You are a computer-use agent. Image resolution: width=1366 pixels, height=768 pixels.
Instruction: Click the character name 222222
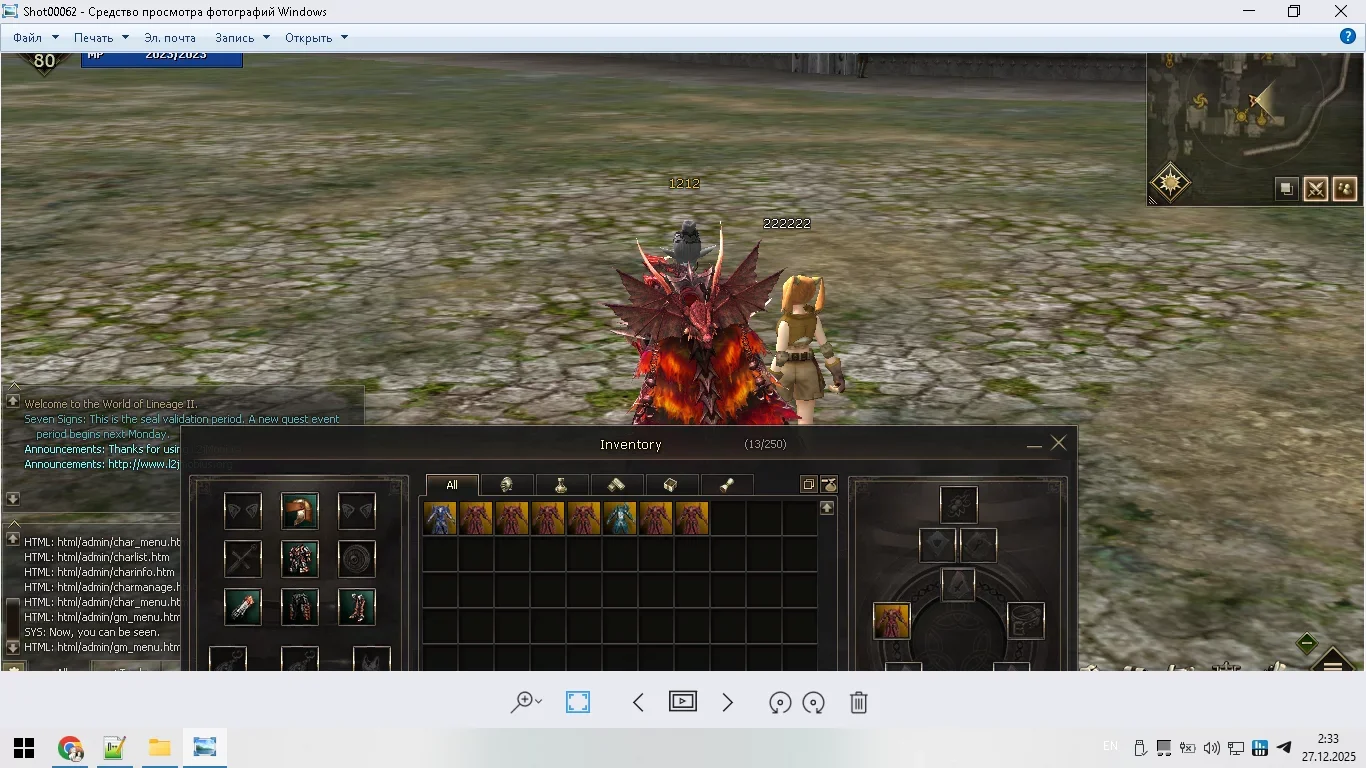pyautogui.click(x=787, y=224)
